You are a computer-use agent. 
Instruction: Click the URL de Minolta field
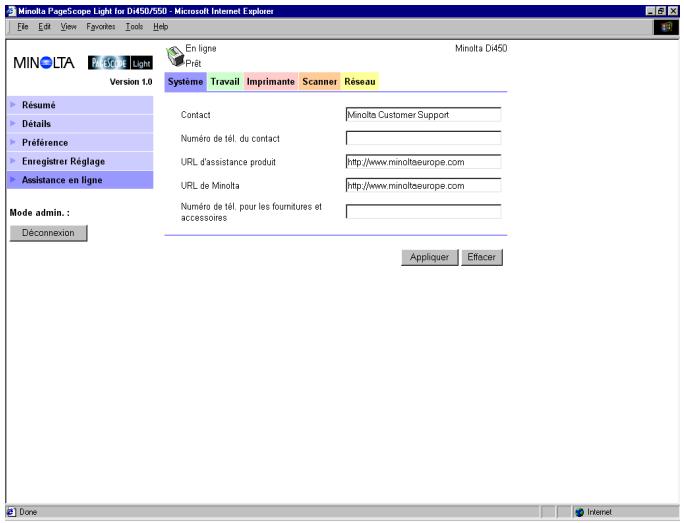click(x=423, y=185)
